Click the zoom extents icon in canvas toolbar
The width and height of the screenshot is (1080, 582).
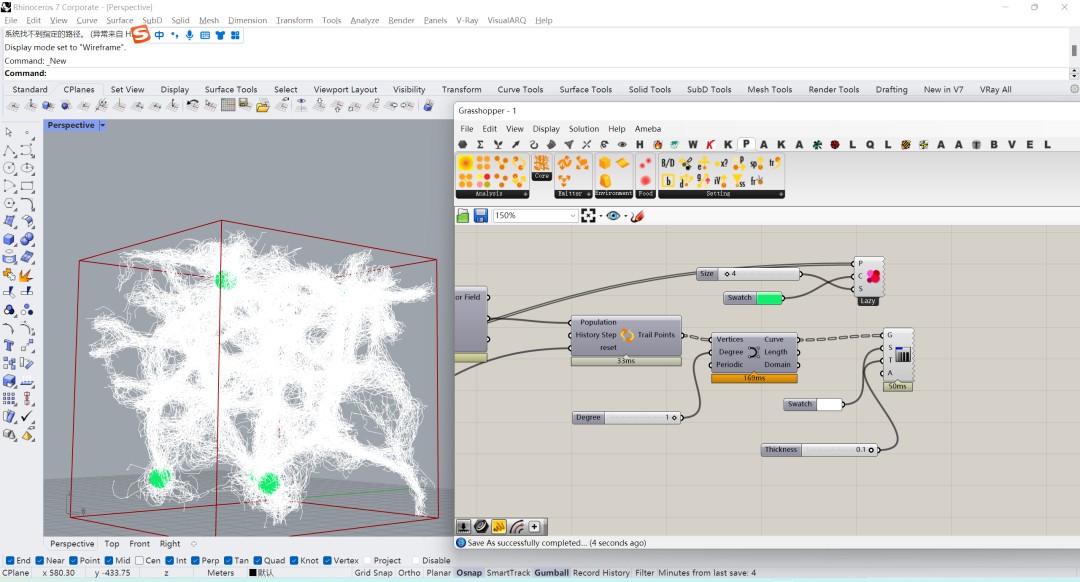(588, 216)
